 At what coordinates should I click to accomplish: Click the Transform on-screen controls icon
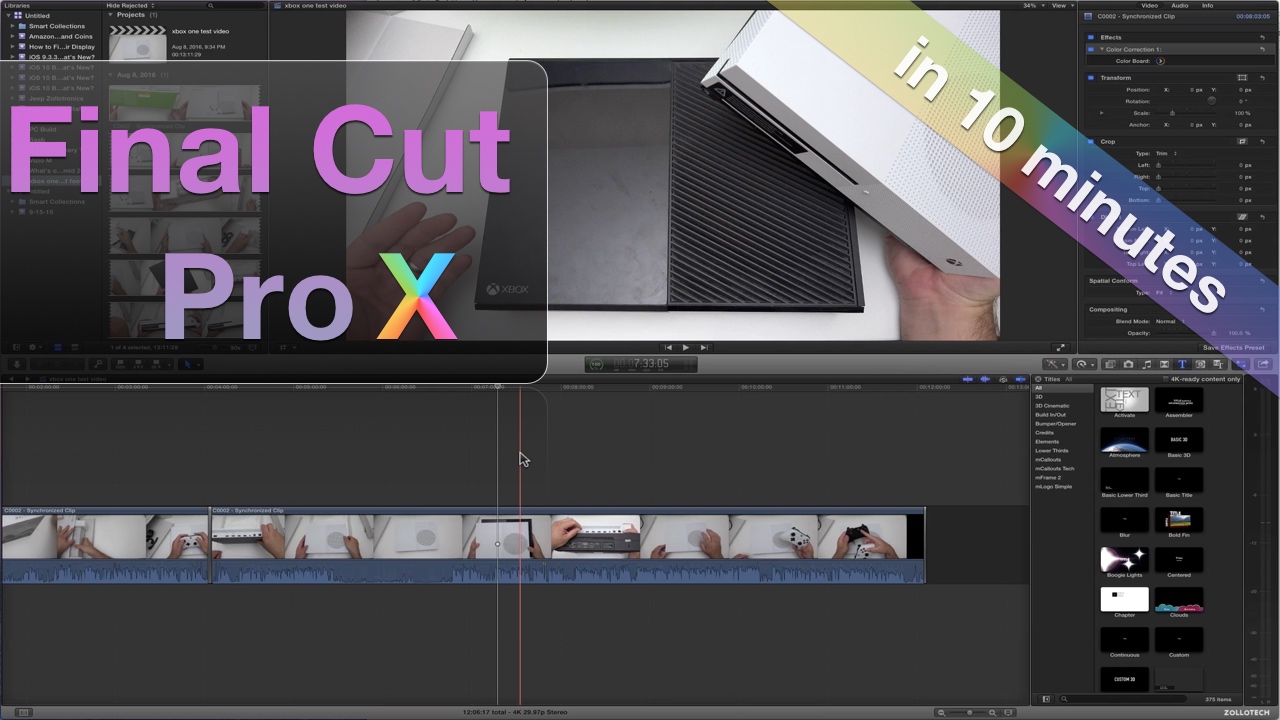point(1242,77)
